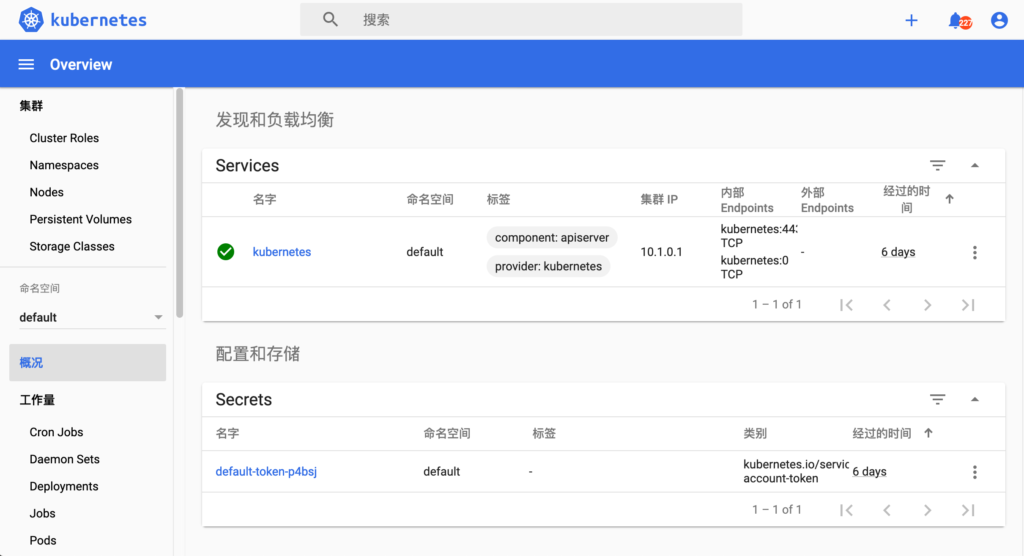Screen dimensions: 1024x556
Task: Go to first page in Secrets
Action: click(x=846, y=510)
